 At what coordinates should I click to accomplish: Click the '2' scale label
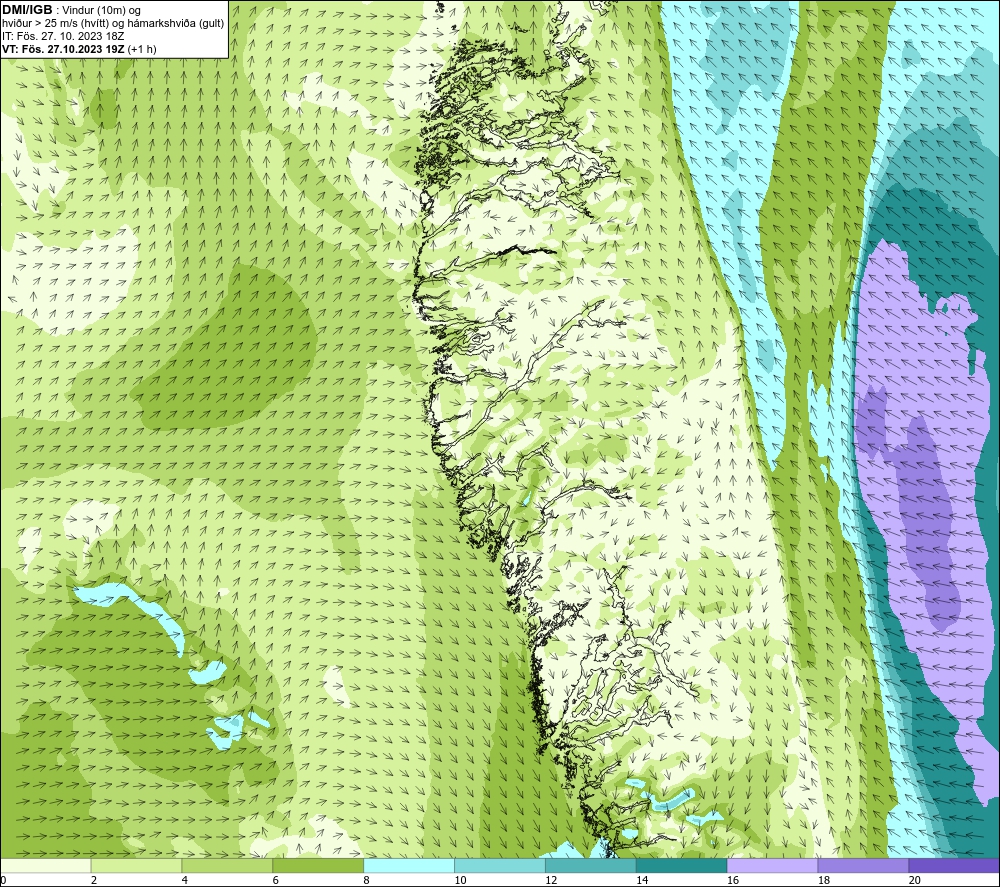pyautogui.click(x=94, y=881)
